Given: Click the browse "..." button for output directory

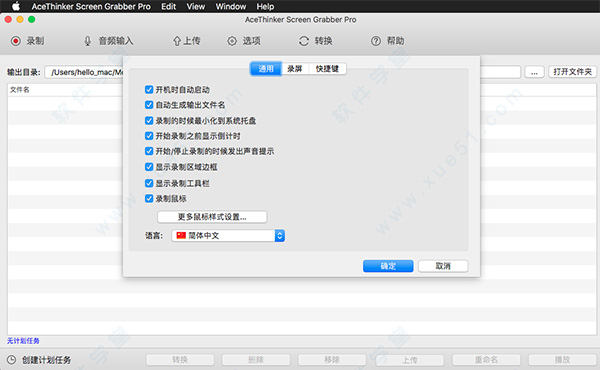Looking at the screenshot, I should pos(534,72).
